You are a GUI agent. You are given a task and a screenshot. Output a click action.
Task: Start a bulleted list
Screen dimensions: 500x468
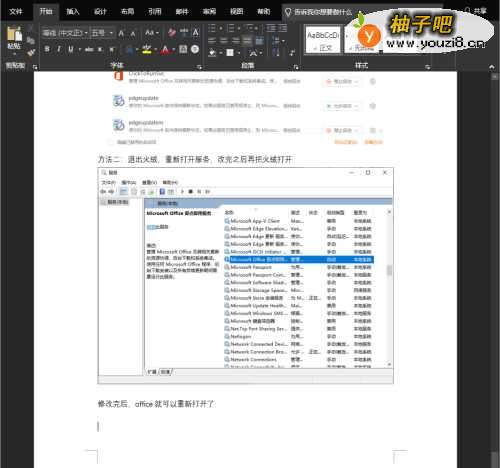tap(212, 28)
